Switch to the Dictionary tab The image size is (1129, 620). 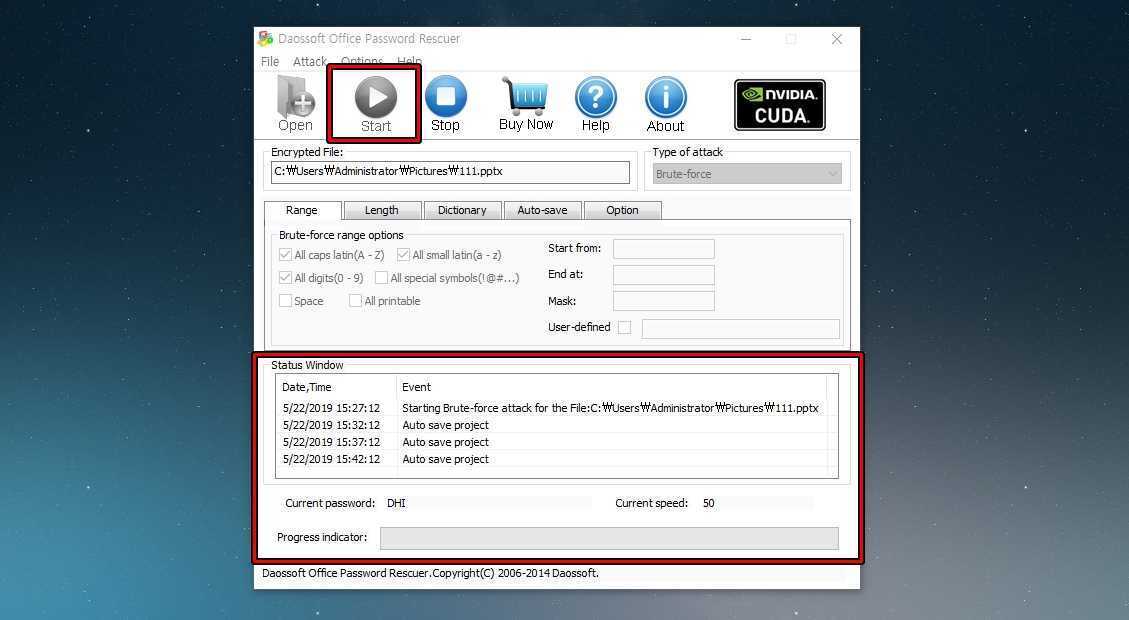point(462,210)
